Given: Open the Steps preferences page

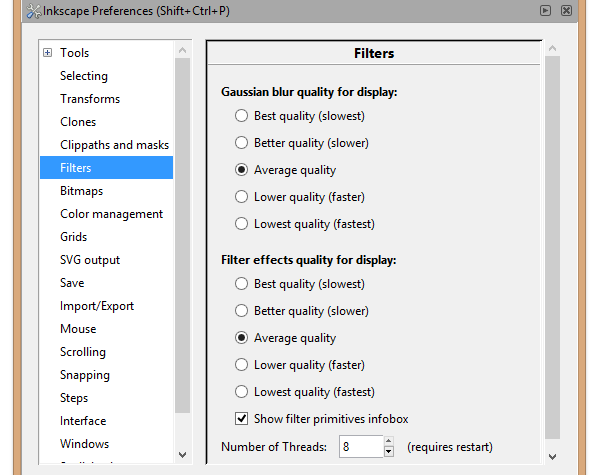Looking at the screenshot, I should [74, 398].
